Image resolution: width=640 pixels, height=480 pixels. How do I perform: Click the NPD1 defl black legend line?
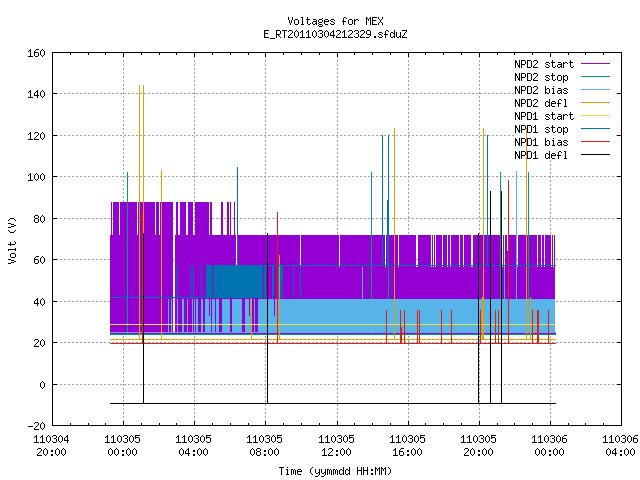[595, 155]
